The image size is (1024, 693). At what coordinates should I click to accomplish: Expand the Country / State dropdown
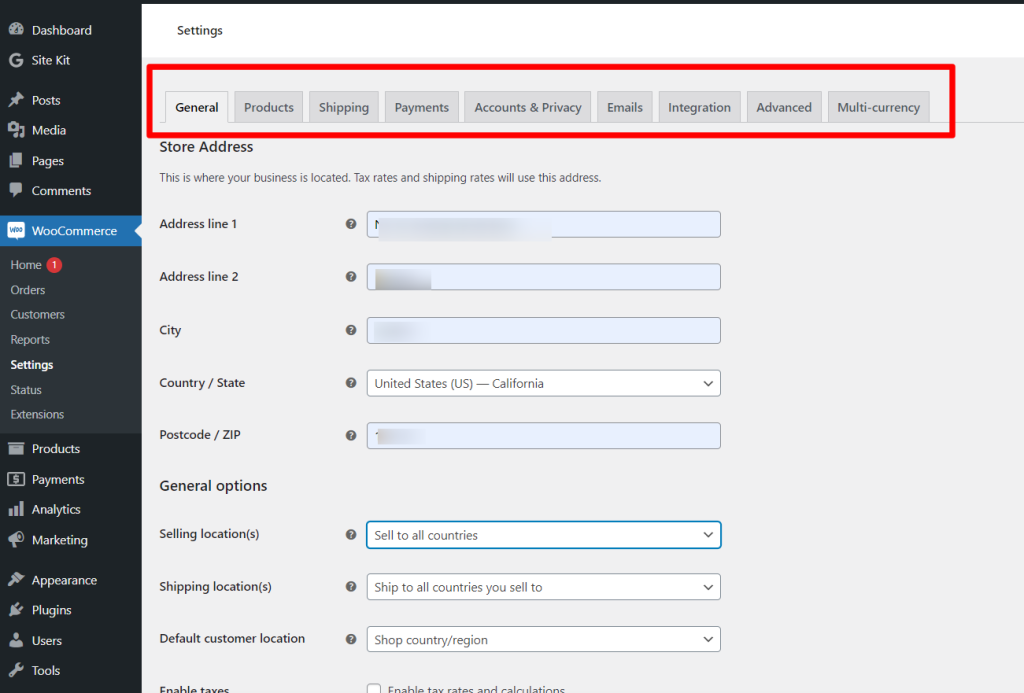point(543,383)
